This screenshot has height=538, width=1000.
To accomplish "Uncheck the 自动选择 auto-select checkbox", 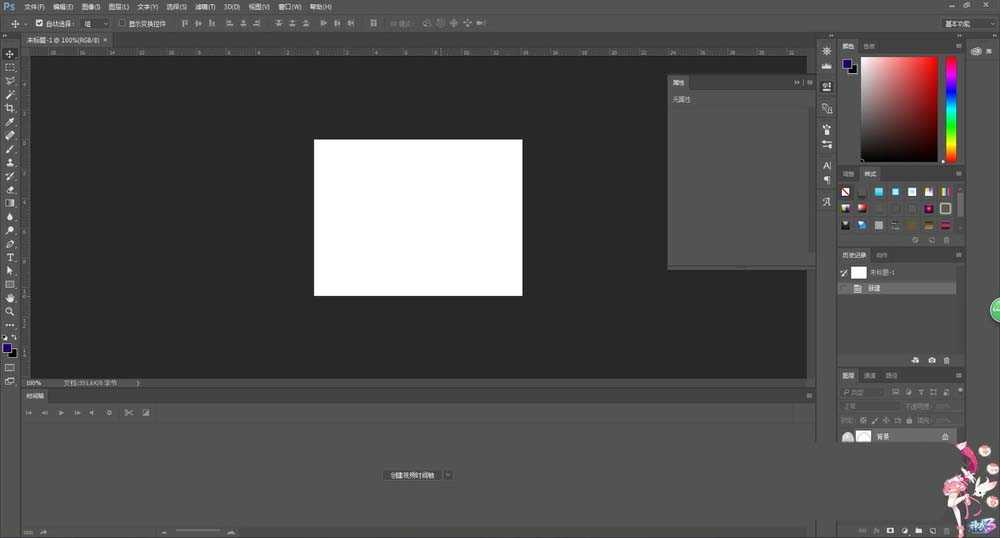I will [39, 22].
